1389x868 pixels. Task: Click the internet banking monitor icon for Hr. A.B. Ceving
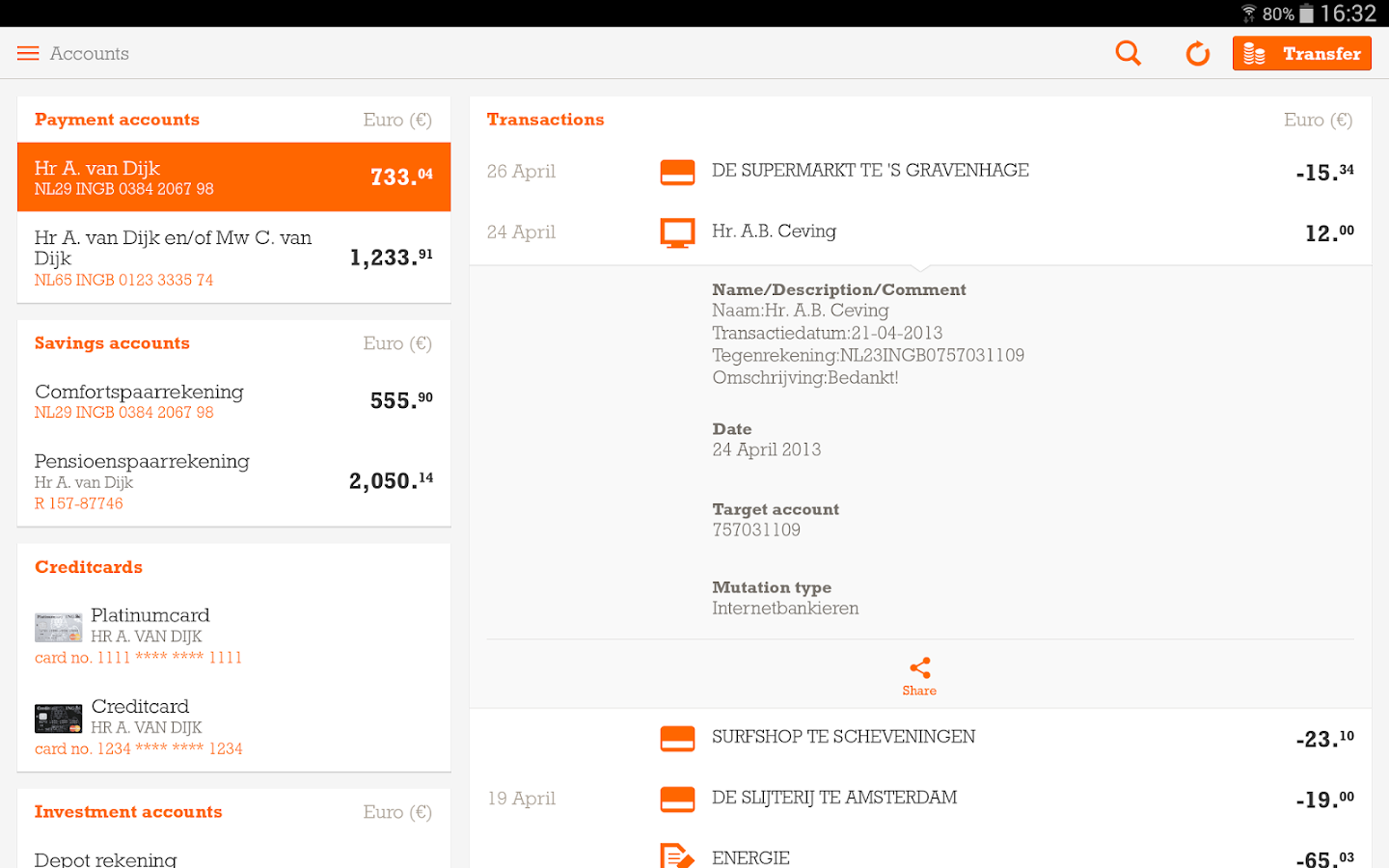click(x=678, y=231)
